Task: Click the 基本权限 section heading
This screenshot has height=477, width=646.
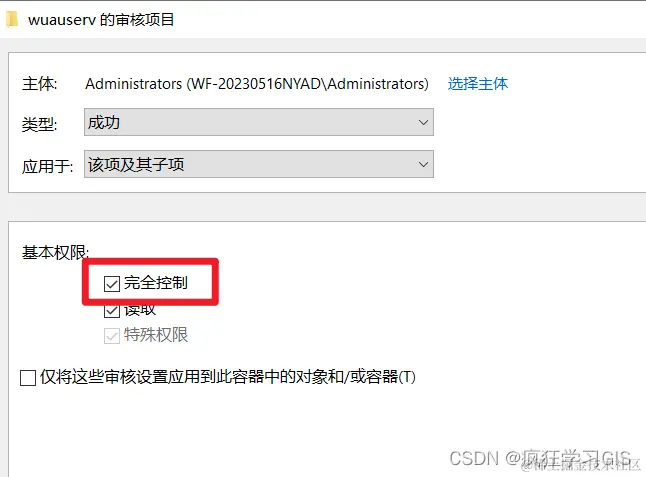Action: pos(55,252)
